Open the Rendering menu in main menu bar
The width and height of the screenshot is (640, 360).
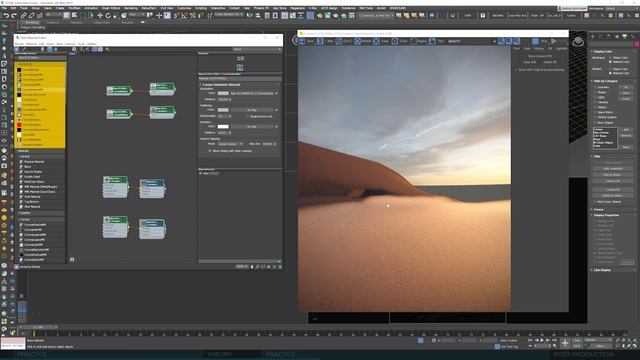[x=131, y=8]
